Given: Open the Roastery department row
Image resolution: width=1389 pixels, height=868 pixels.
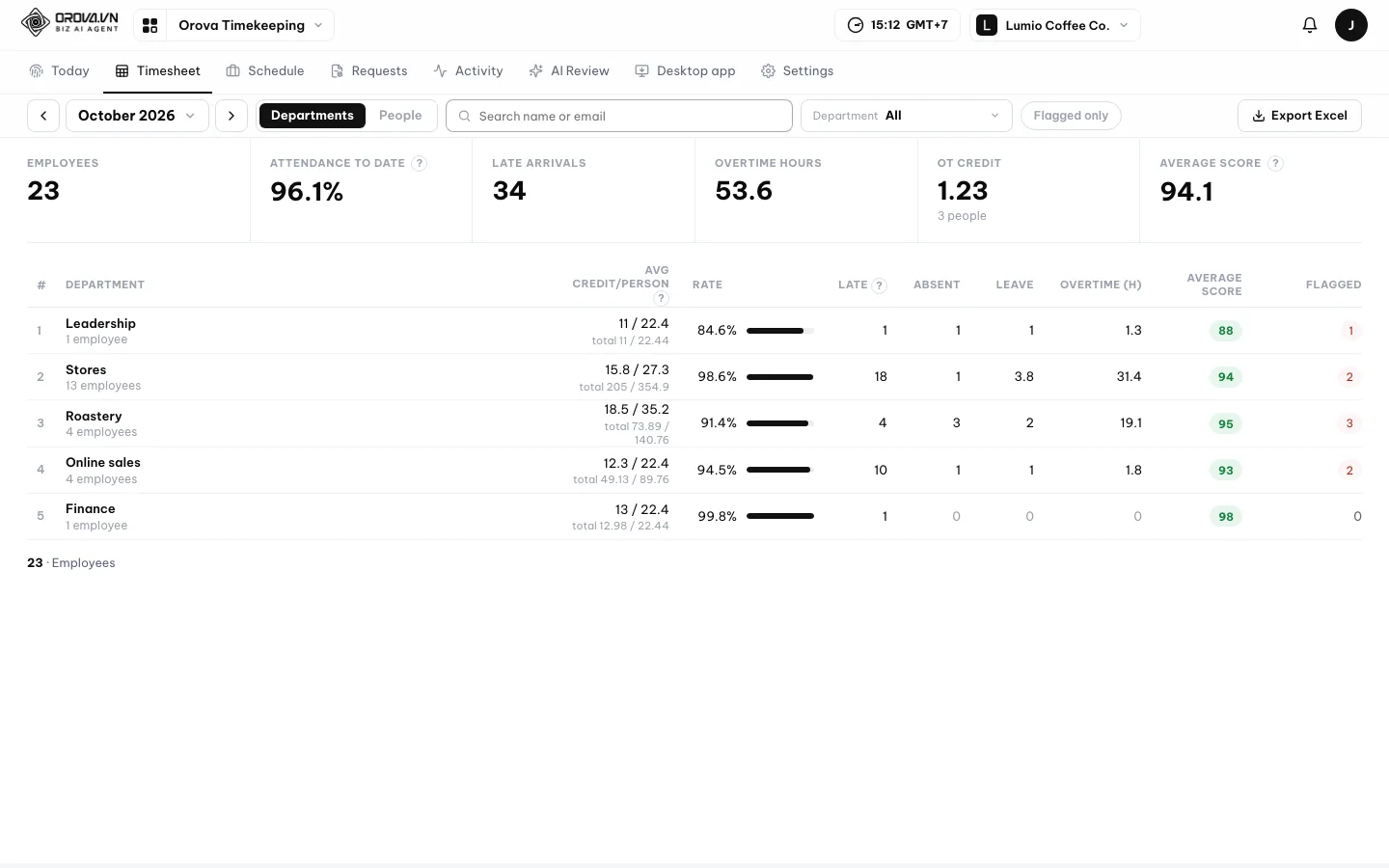Looking at the screenshot, I should pyautogui.click(x=694, y=423).
